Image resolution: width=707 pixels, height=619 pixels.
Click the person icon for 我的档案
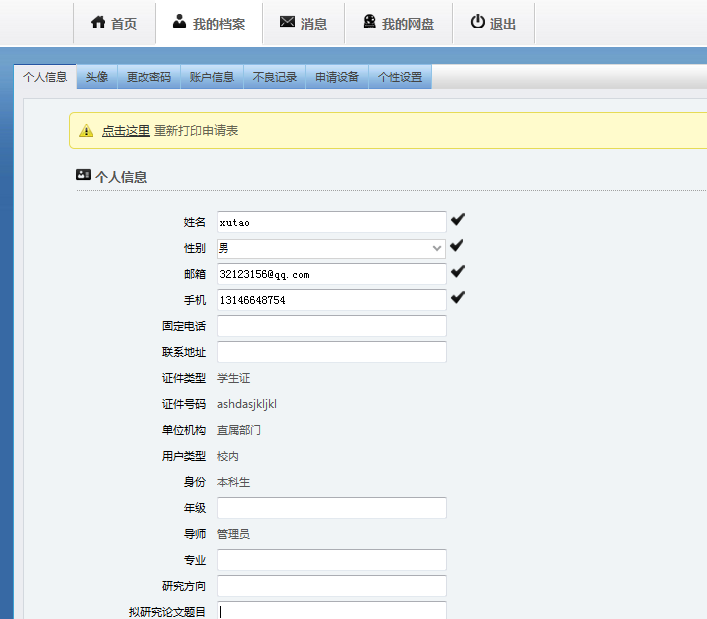coord(179,22)
